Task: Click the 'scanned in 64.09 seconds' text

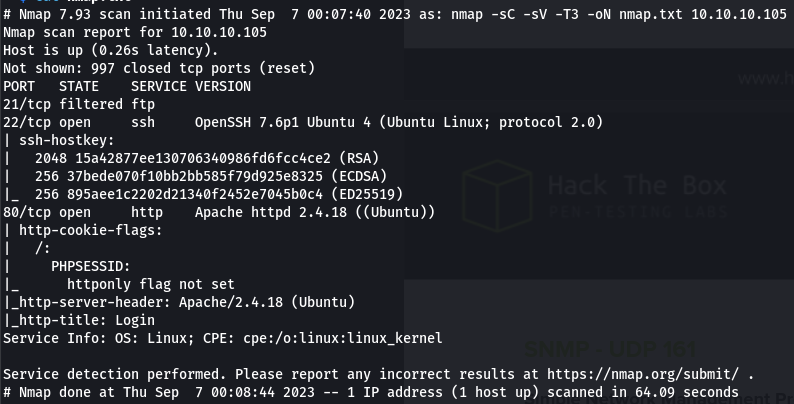Action: click(643, 393)
